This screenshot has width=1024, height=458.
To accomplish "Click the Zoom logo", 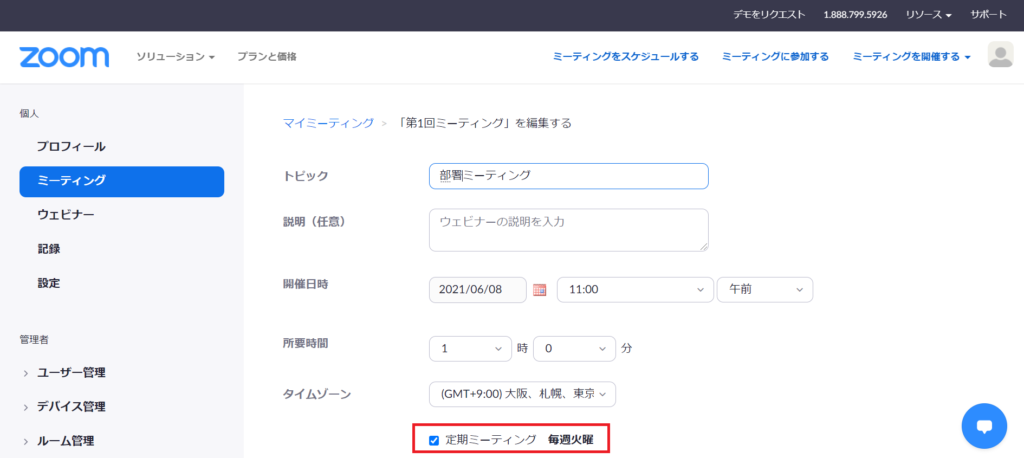I will pyautogui.click(x=64, y=57).
